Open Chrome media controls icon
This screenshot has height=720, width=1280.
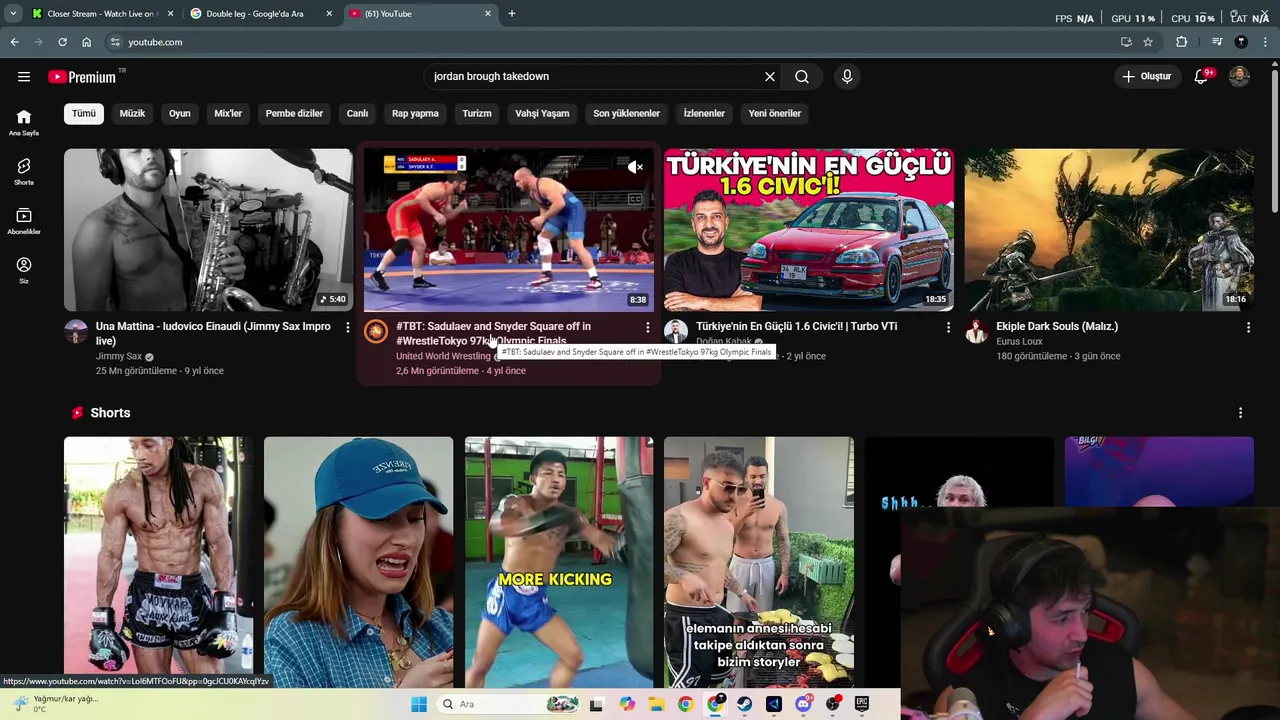[1217, 42]
